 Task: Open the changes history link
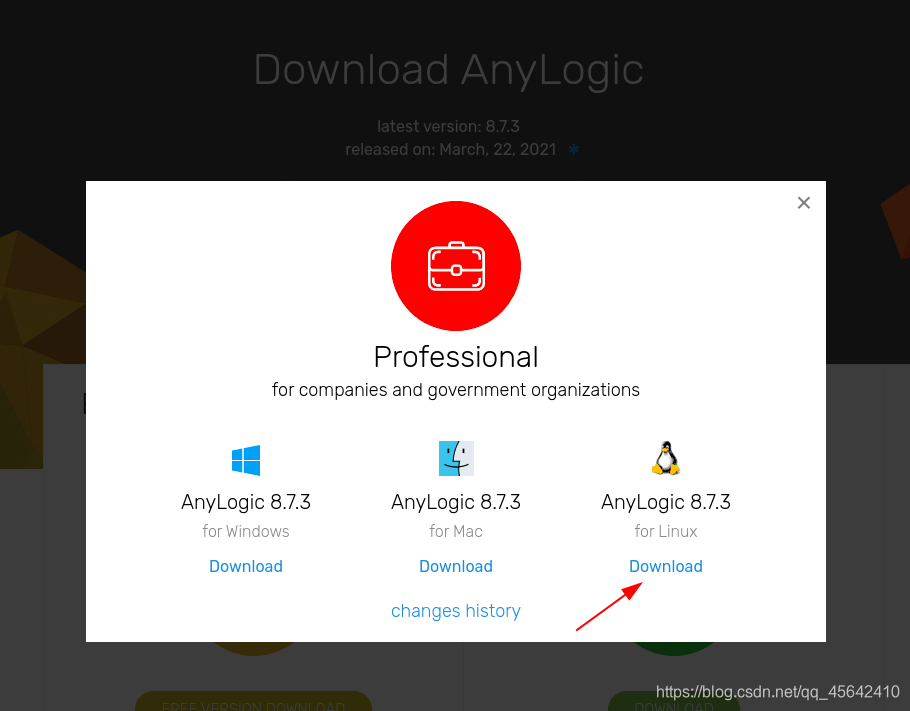click(x=456, y=611)
